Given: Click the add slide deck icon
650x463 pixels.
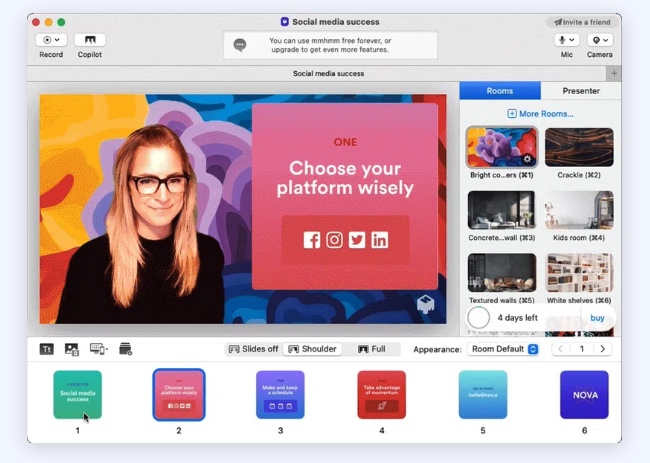Looking at the screenshot, I should (x=125, y=349).
